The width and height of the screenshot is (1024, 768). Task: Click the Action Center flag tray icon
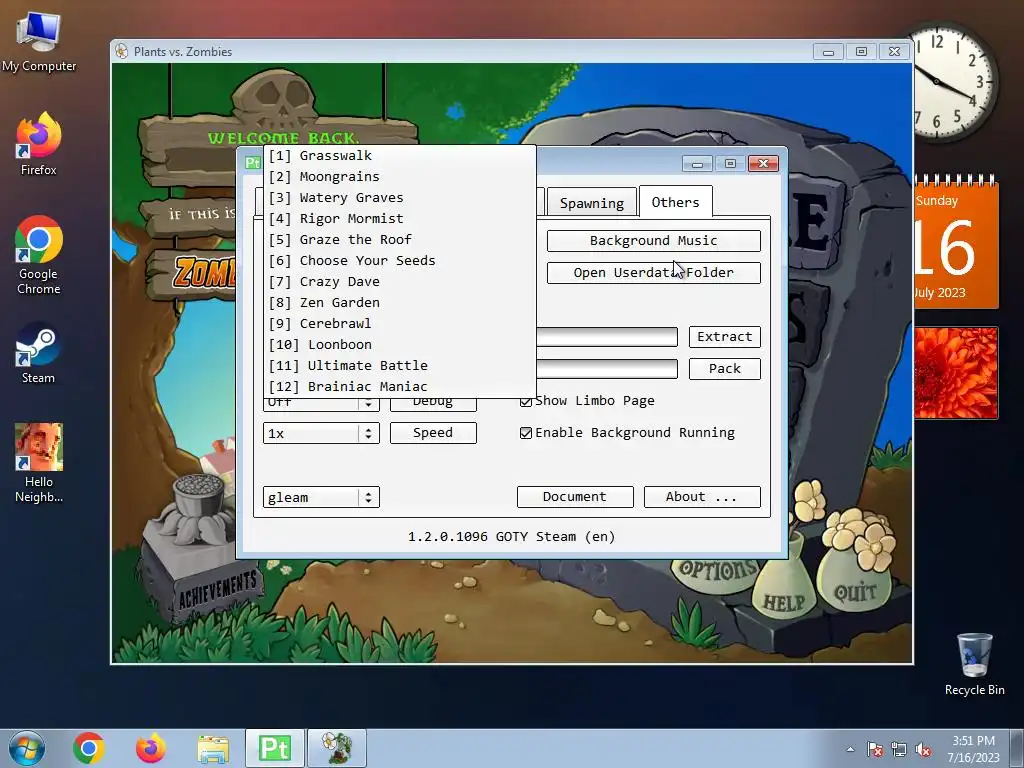[874, 749]
